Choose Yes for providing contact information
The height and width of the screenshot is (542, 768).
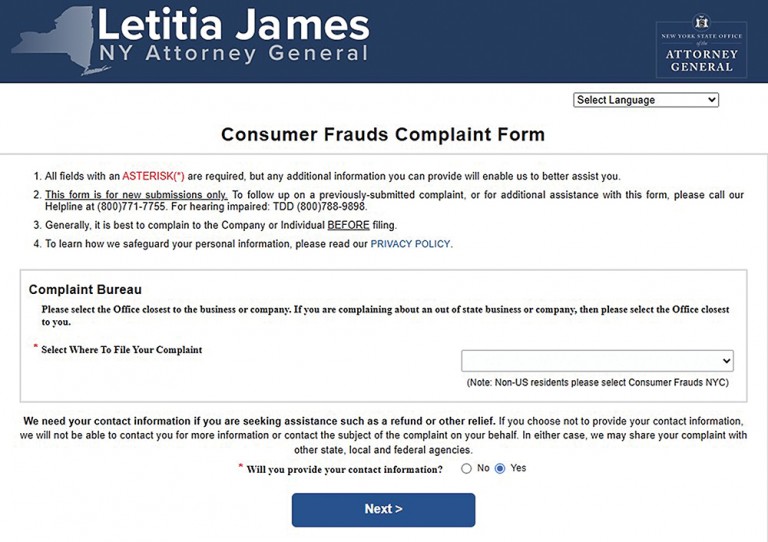500,468
